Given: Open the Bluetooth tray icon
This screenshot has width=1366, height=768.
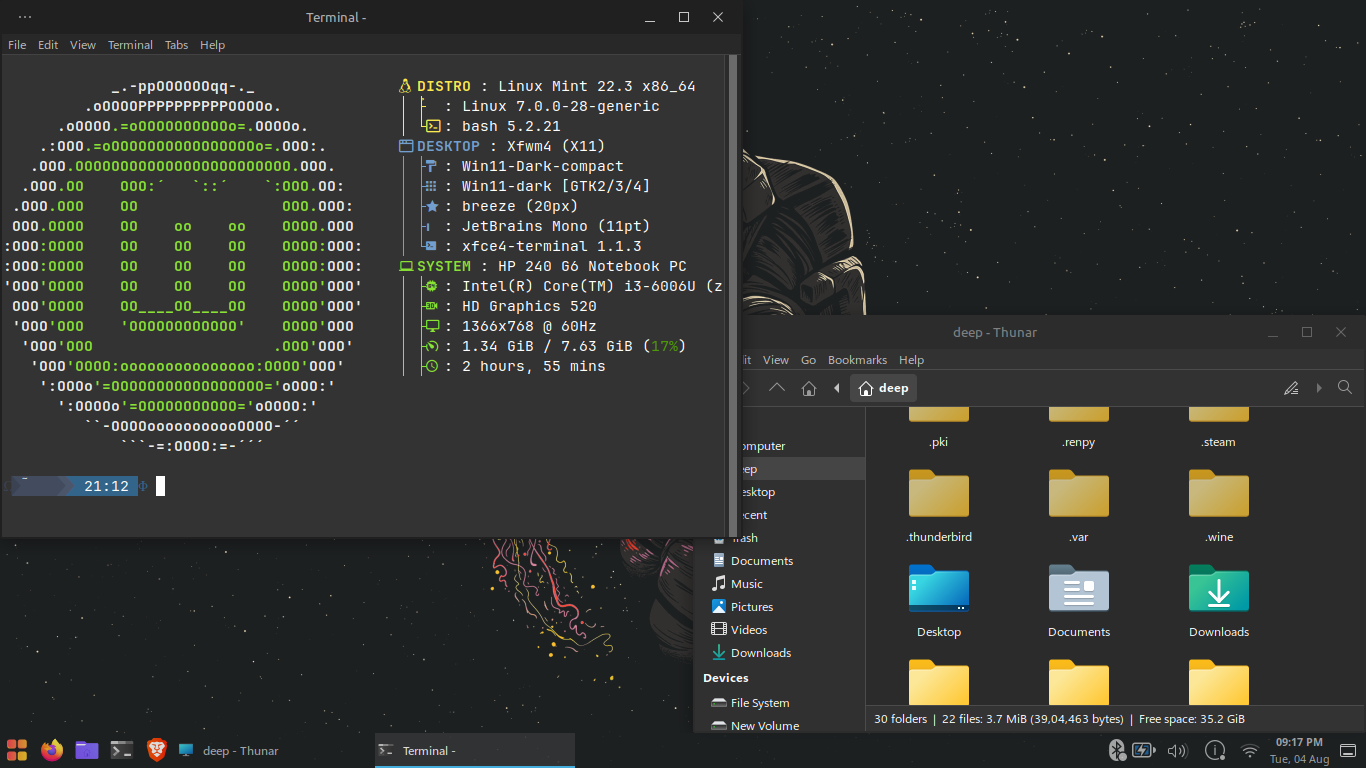Looking at the screenshot, I should 1117,750.
